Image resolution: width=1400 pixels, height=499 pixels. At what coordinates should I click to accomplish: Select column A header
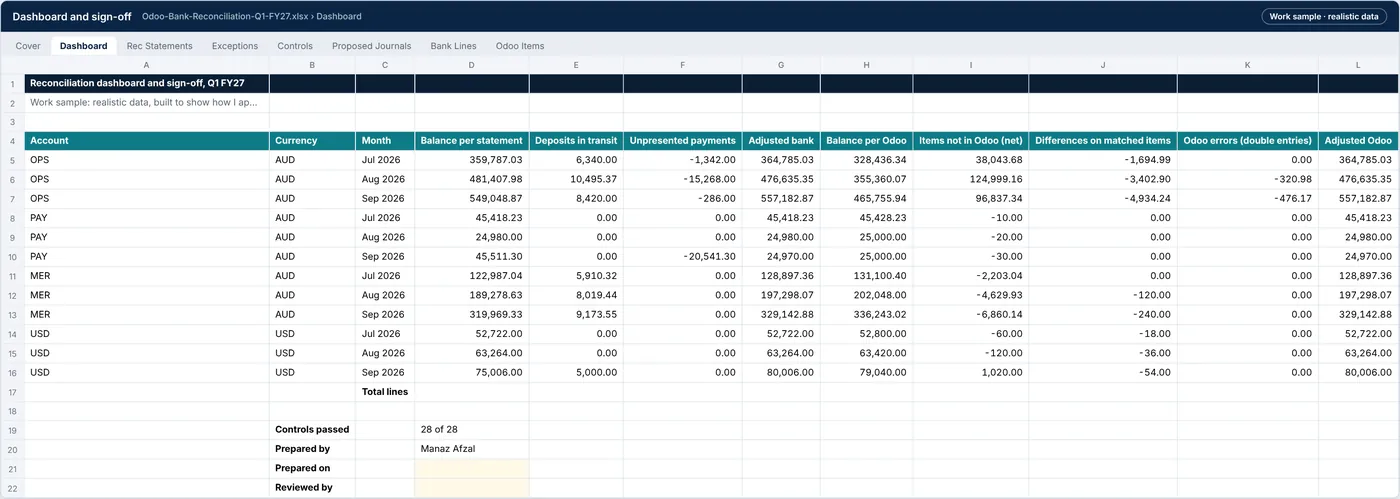click(x=147, y=65)
